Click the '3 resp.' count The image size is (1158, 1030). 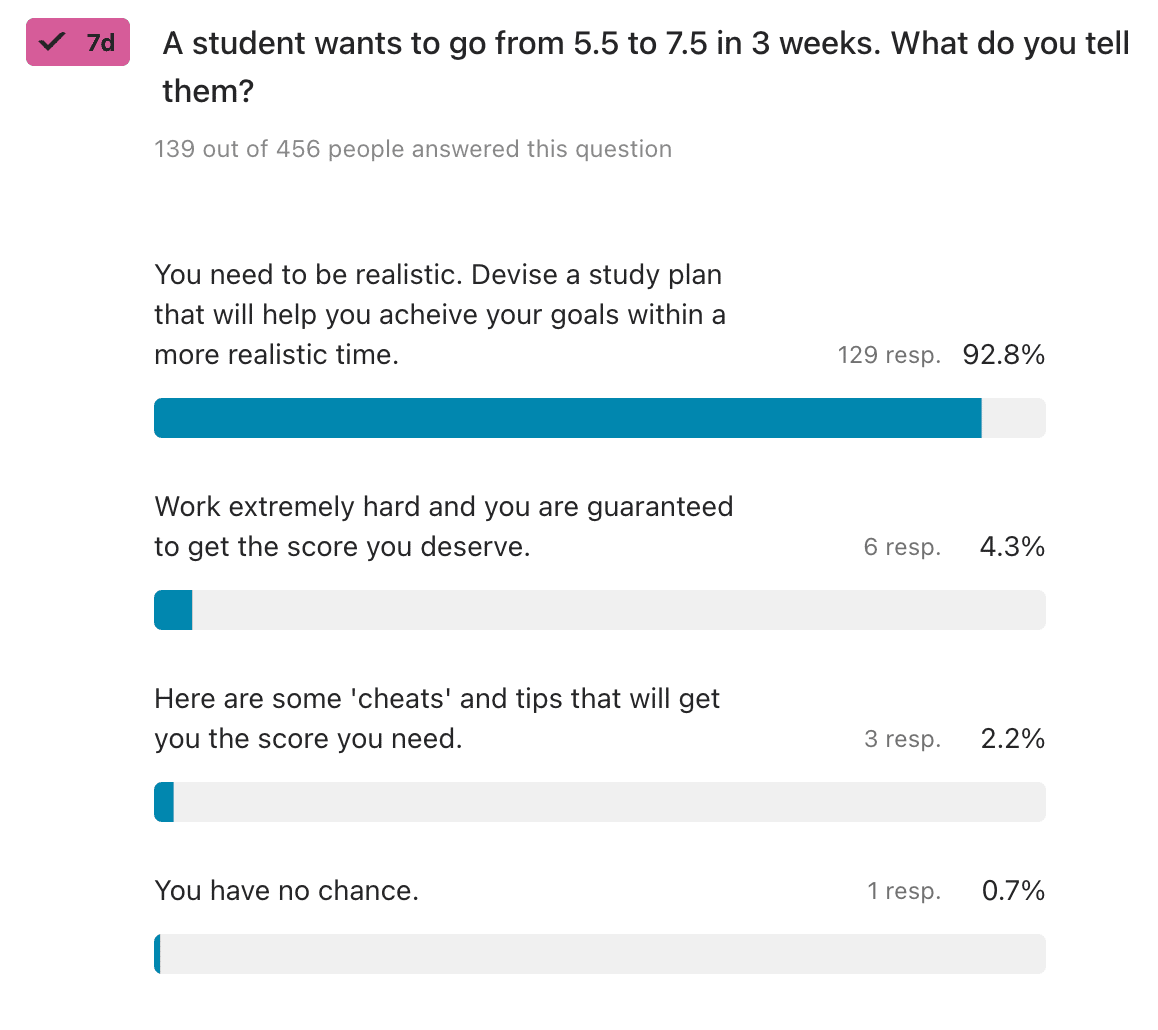pos(902,739)
